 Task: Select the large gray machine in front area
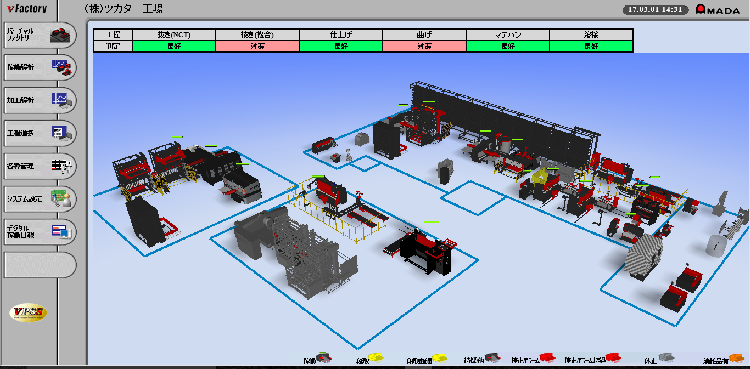(295, 251)
